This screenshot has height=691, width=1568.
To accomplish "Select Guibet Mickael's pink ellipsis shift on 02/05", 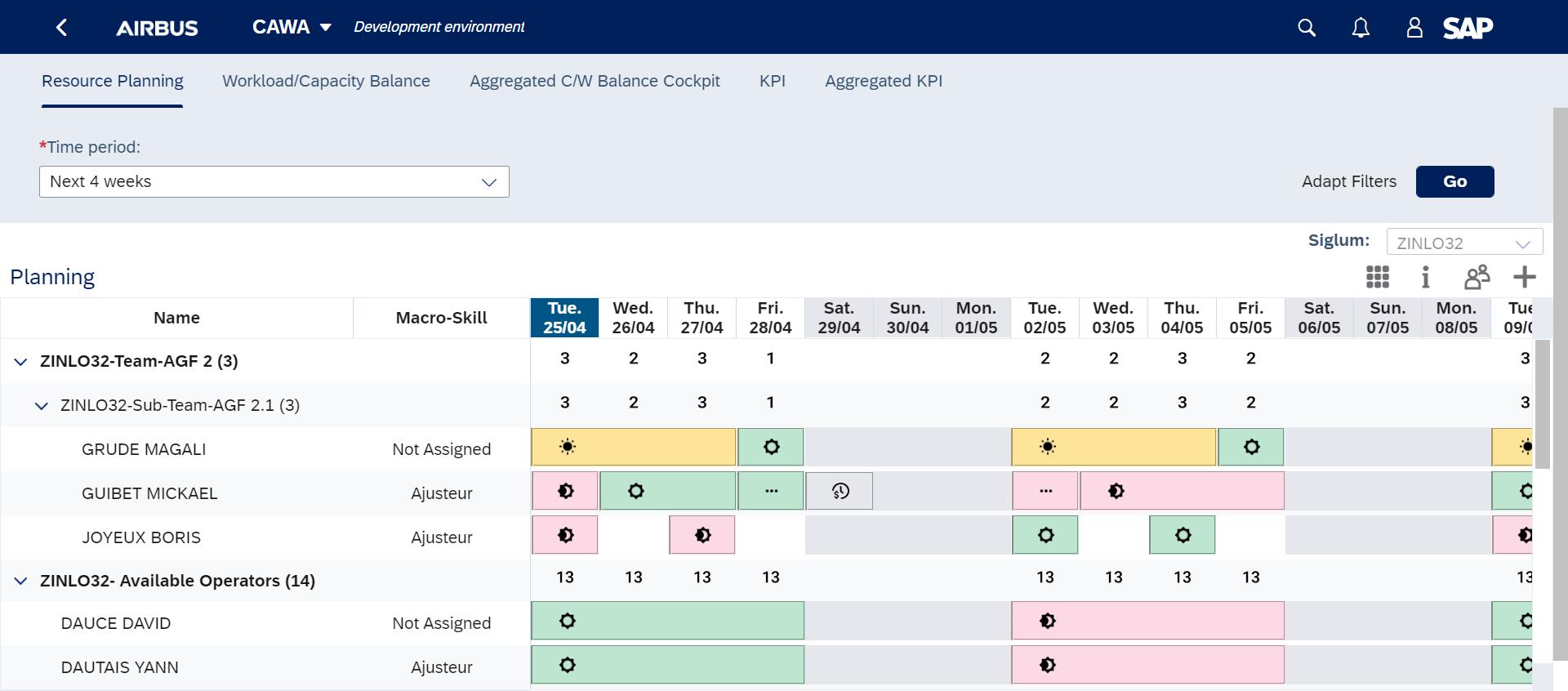I will (1045, 491).
